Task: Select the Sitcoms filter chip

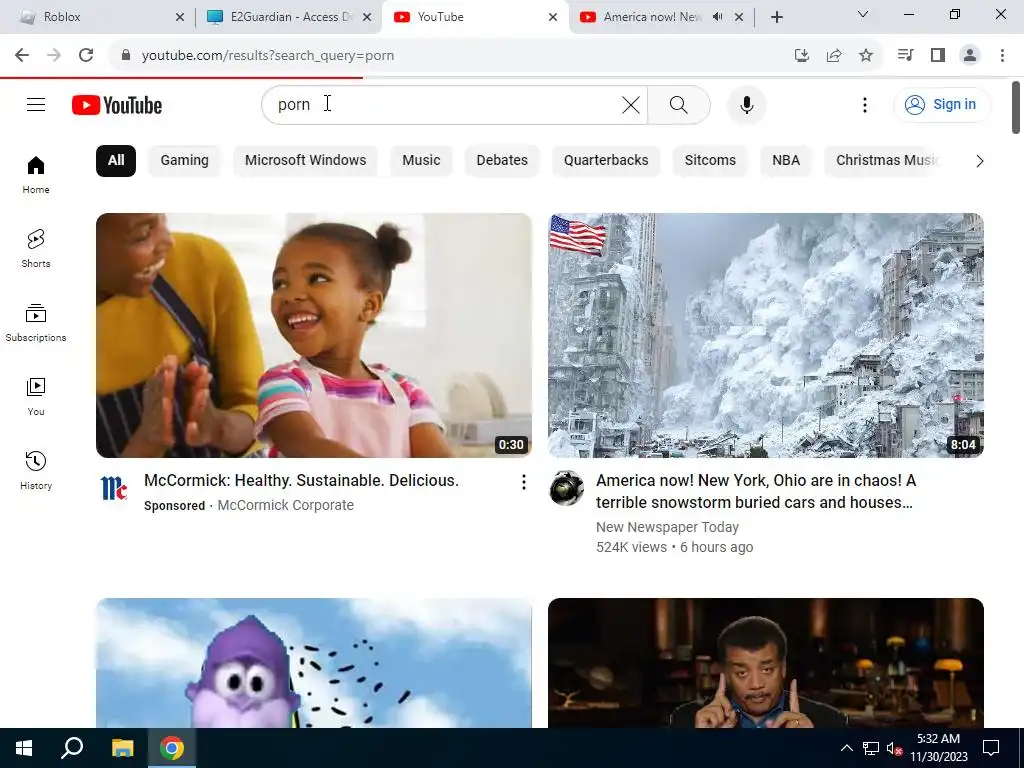Action: [x=710, y=161]
